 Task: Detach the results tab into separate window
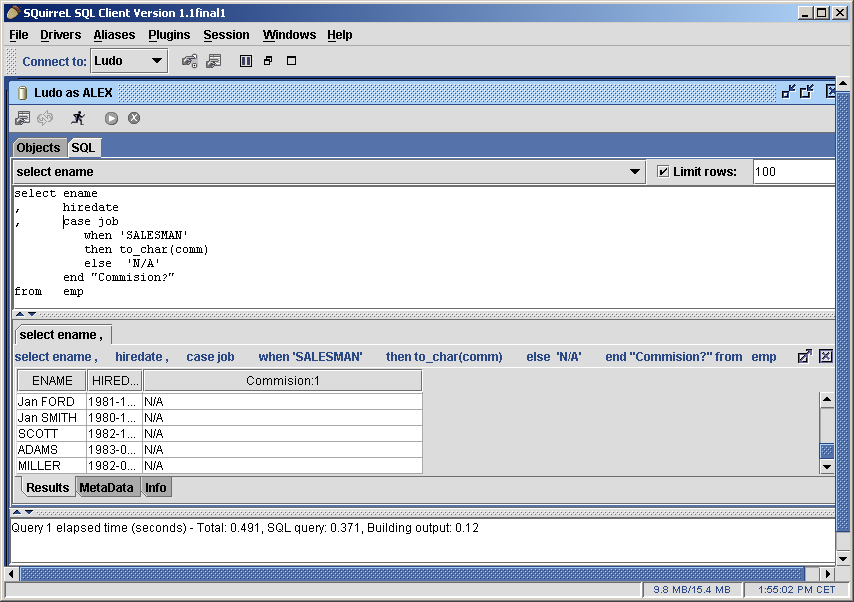804,356
